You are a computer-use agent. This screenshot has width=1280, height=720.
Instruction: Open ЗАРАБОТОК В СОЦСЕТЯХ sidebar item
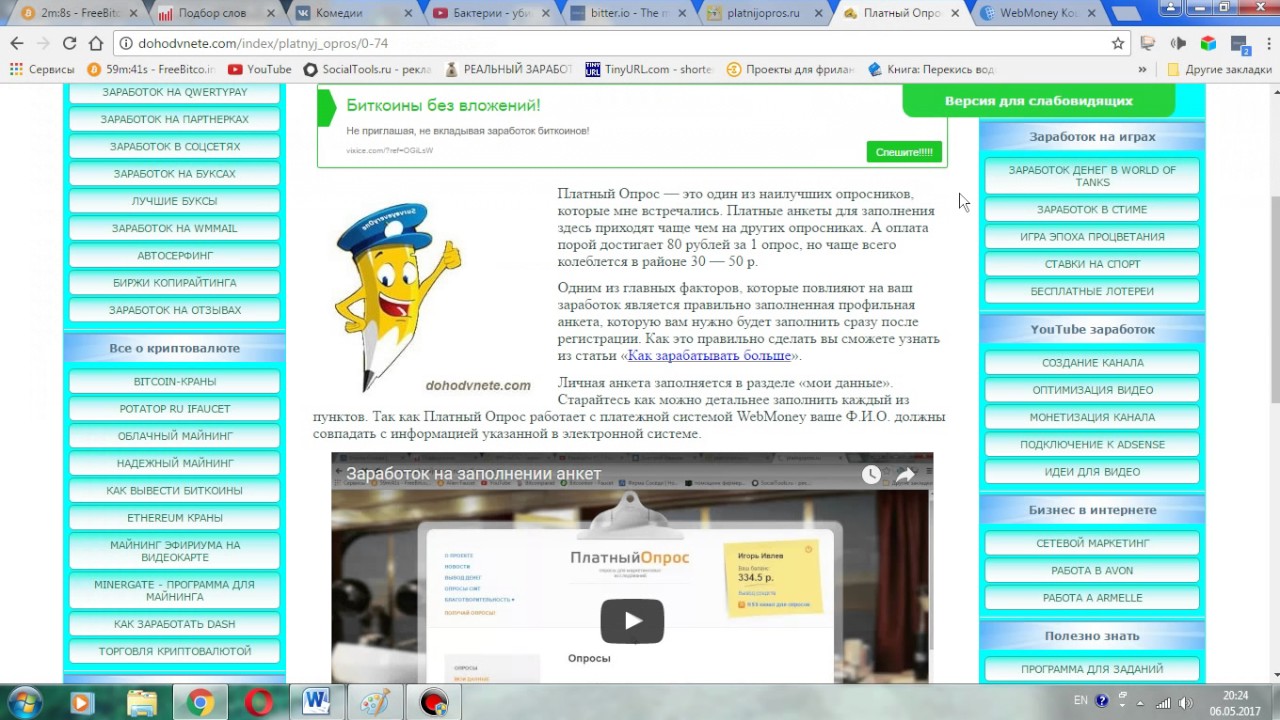(x=175, y=146)
